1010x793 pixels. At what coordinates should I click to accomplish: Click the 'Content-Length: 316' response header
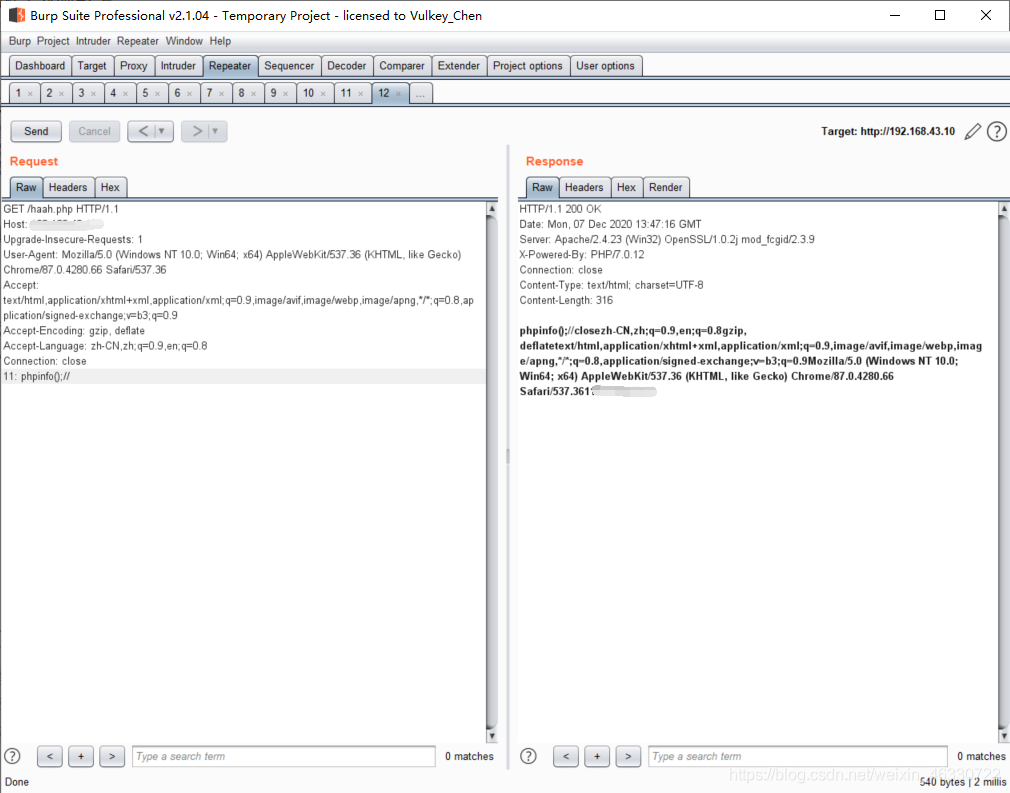point(566,300)
